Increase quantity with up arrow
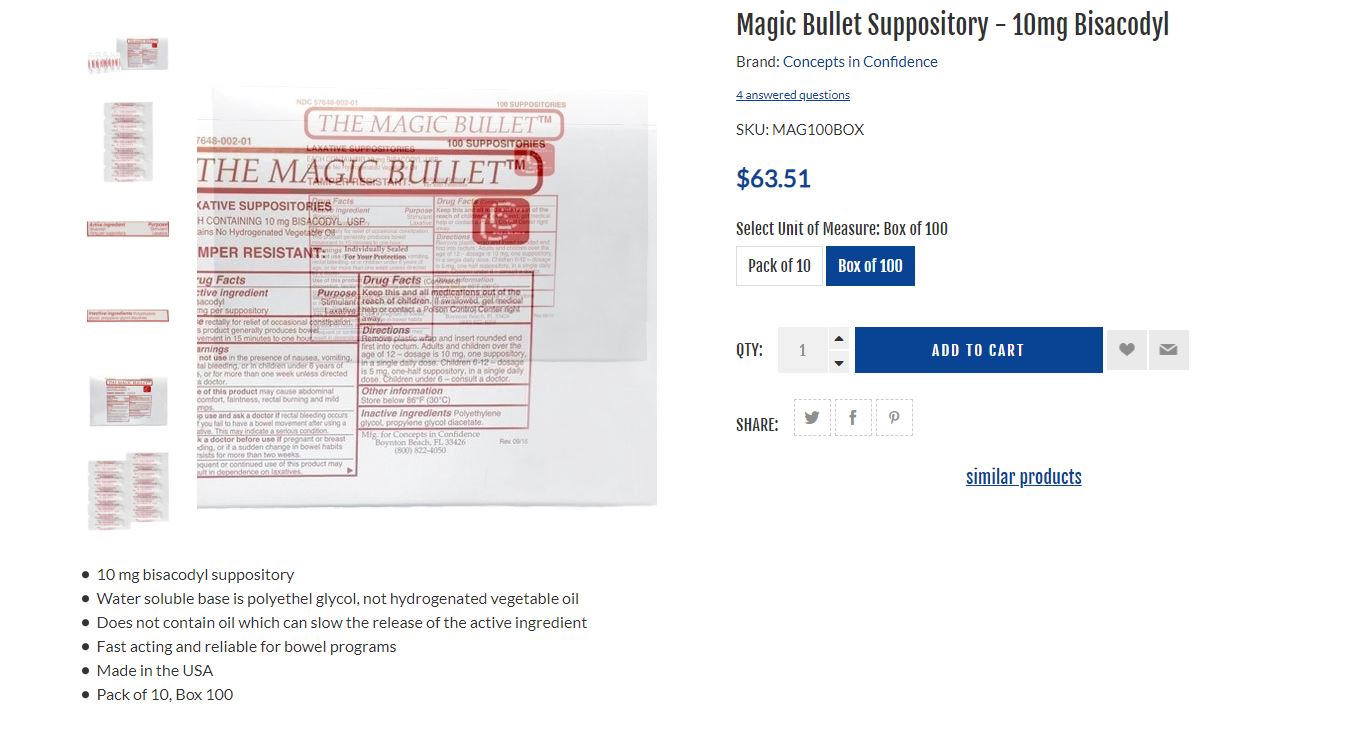The image size is (1348, 730). pyautogui.click(x=839, y=339)
